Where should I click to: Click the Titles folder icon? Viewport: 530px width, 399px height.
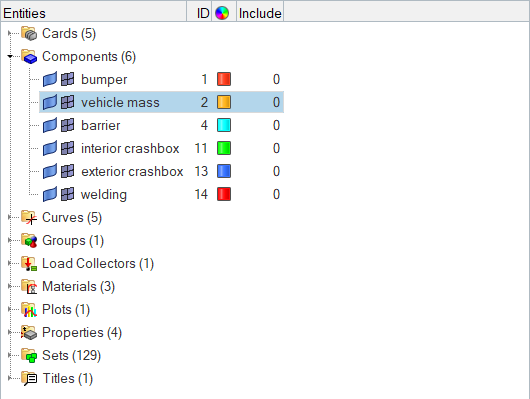29,378
